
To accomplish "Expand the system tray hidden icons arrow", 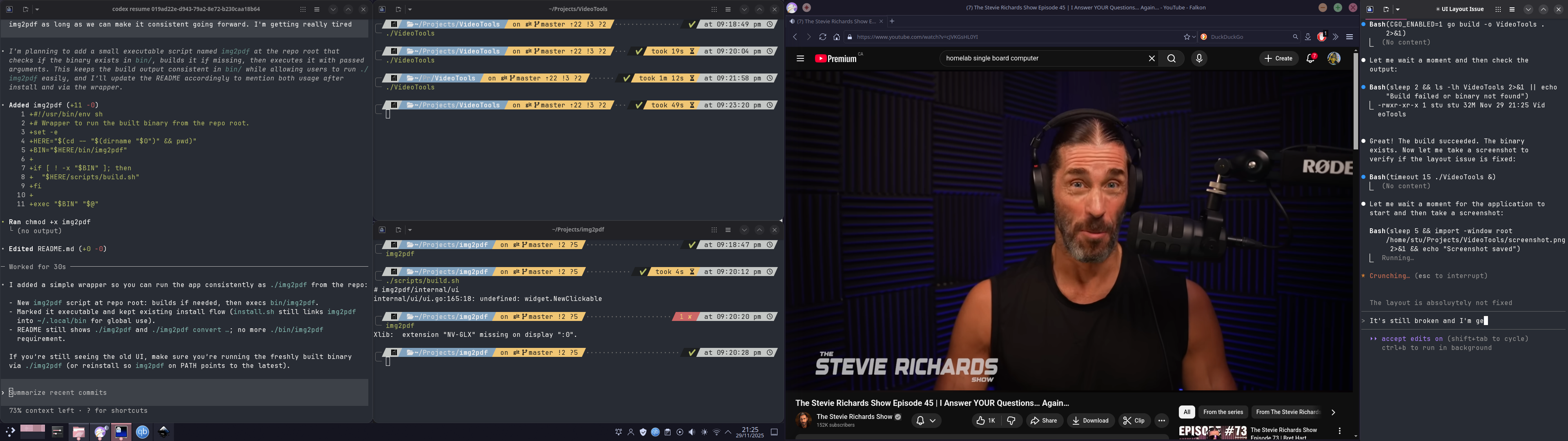I will click(x=728, y=432).
